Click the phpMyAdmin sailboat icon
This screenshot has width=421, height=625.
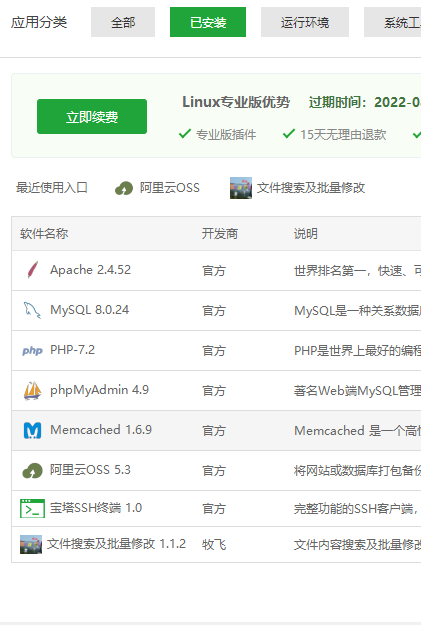tap(32, 390)
